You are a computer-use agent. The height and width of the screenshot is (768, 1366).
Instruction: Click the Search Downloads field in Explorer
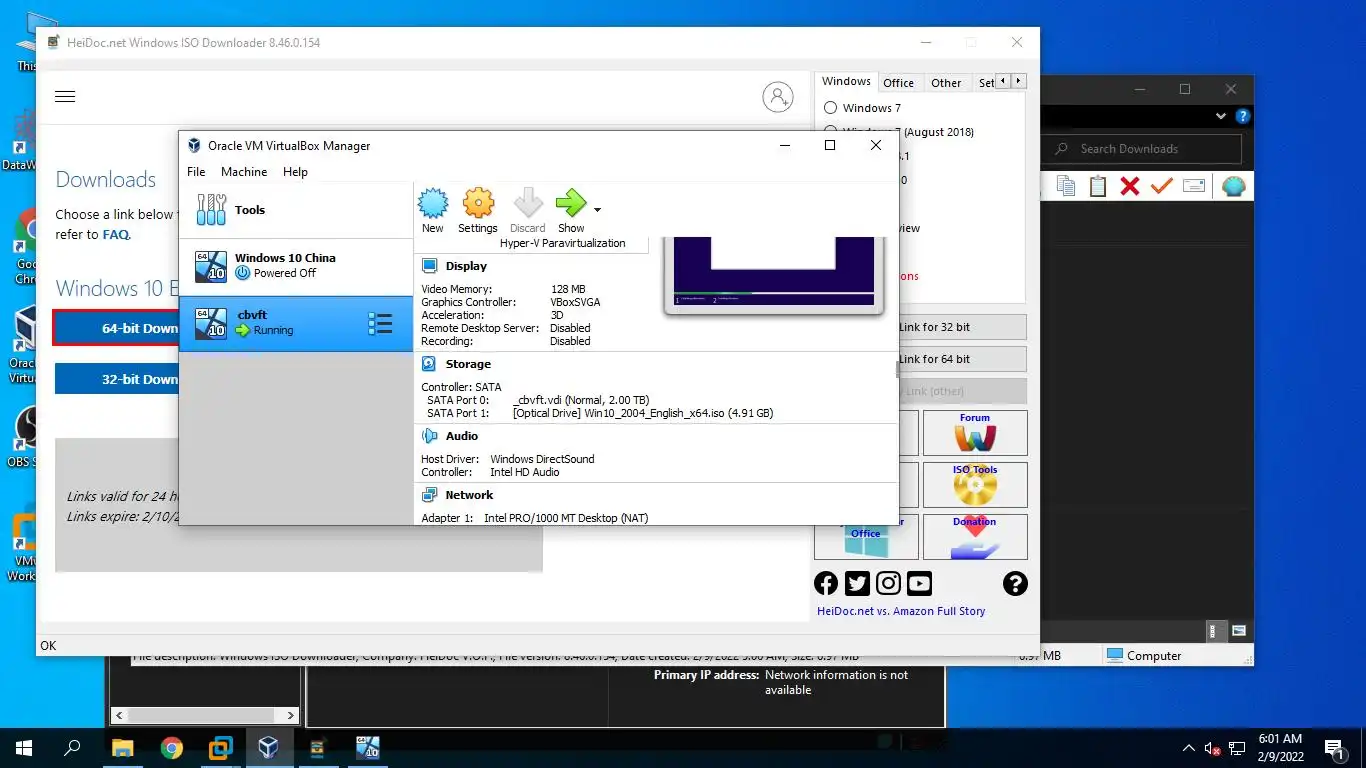click(x=1142, y=149)
